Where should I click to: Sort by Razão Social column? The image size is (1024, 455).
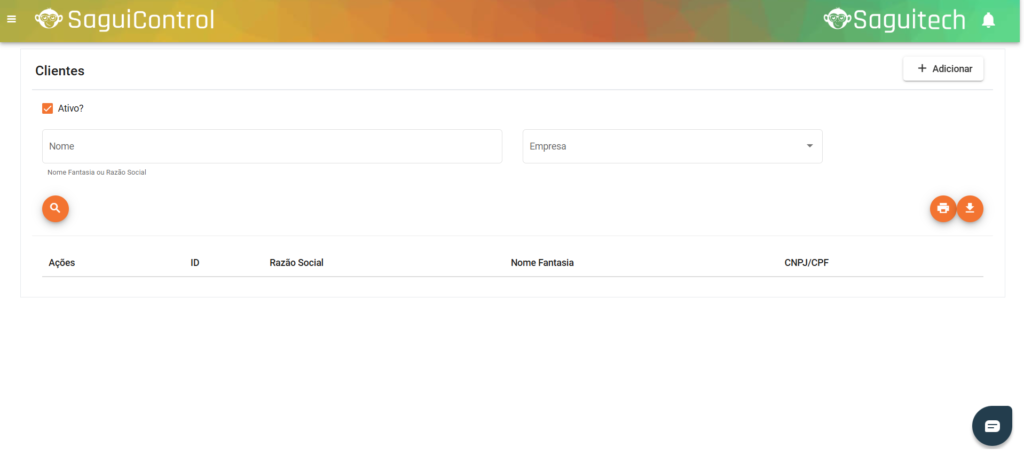coord(296,263)
